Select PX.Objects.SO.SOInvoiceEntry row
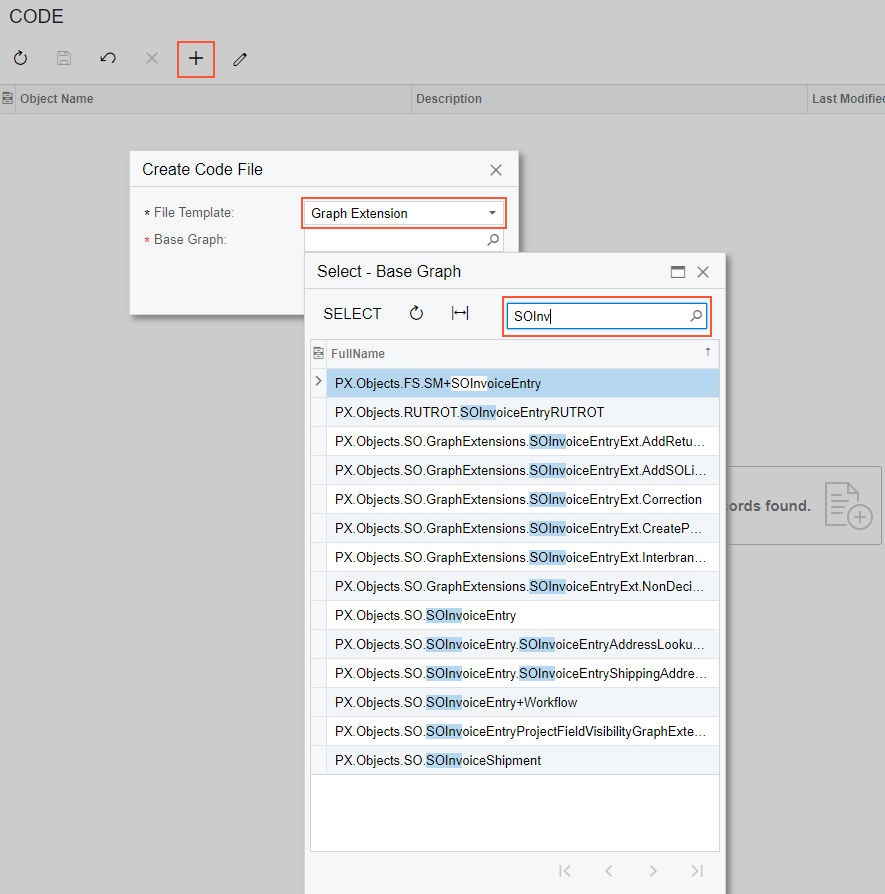This screenshot has width=885, height=894. click(426, 615)
